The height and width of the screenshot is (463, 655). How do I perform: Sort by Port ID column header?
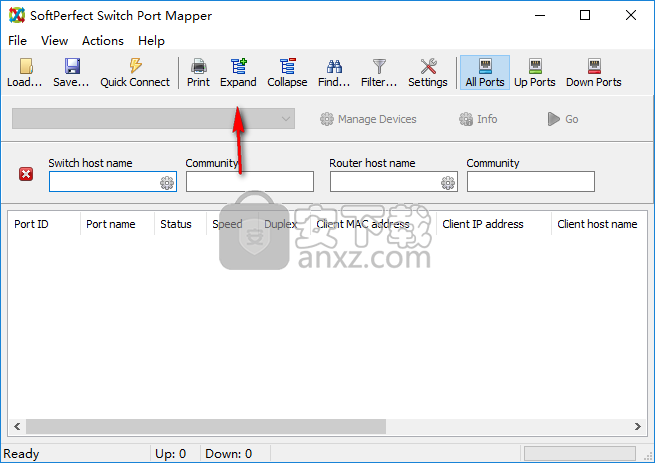44,224
